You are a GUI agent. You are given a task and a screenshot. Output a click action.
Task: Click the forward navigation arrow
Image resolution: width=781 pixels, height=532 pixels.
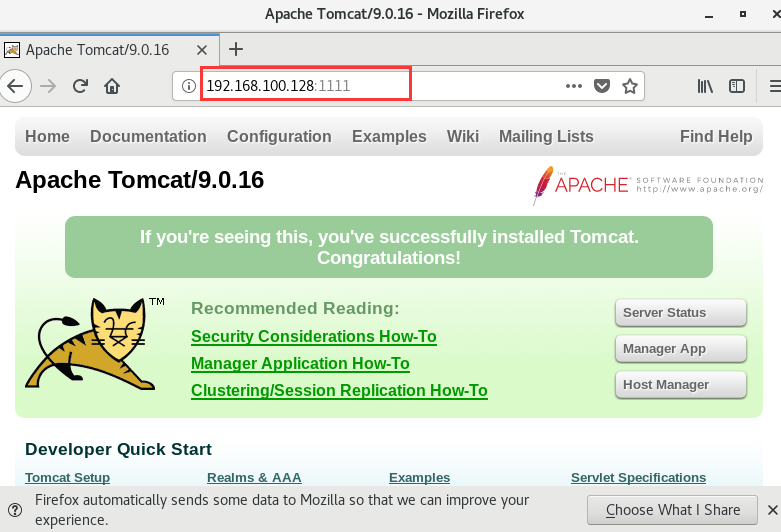(48, 86)
